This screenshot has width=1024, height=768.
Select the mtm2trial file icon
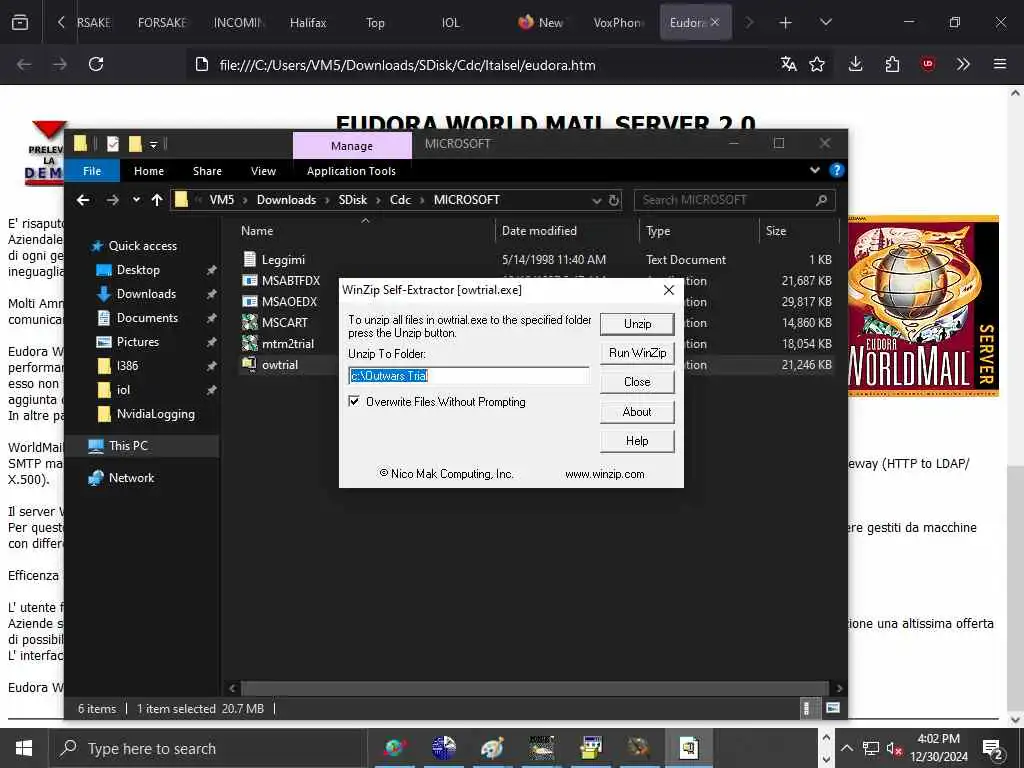[x=249, y=343]
